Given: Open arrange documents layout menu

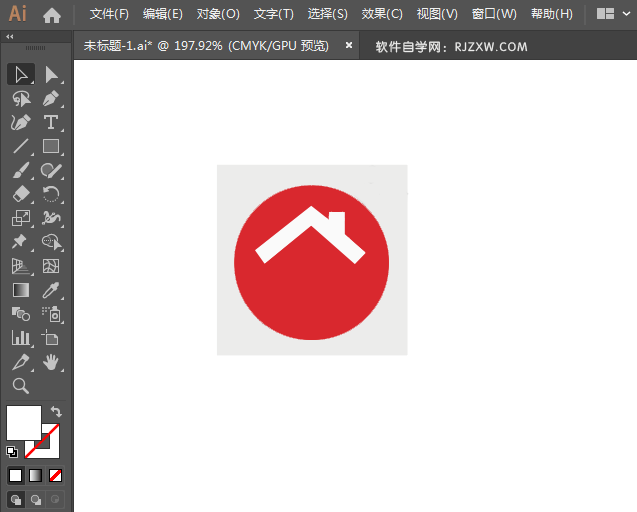Looking at the screenshot, I should click(x=605, y=14).
